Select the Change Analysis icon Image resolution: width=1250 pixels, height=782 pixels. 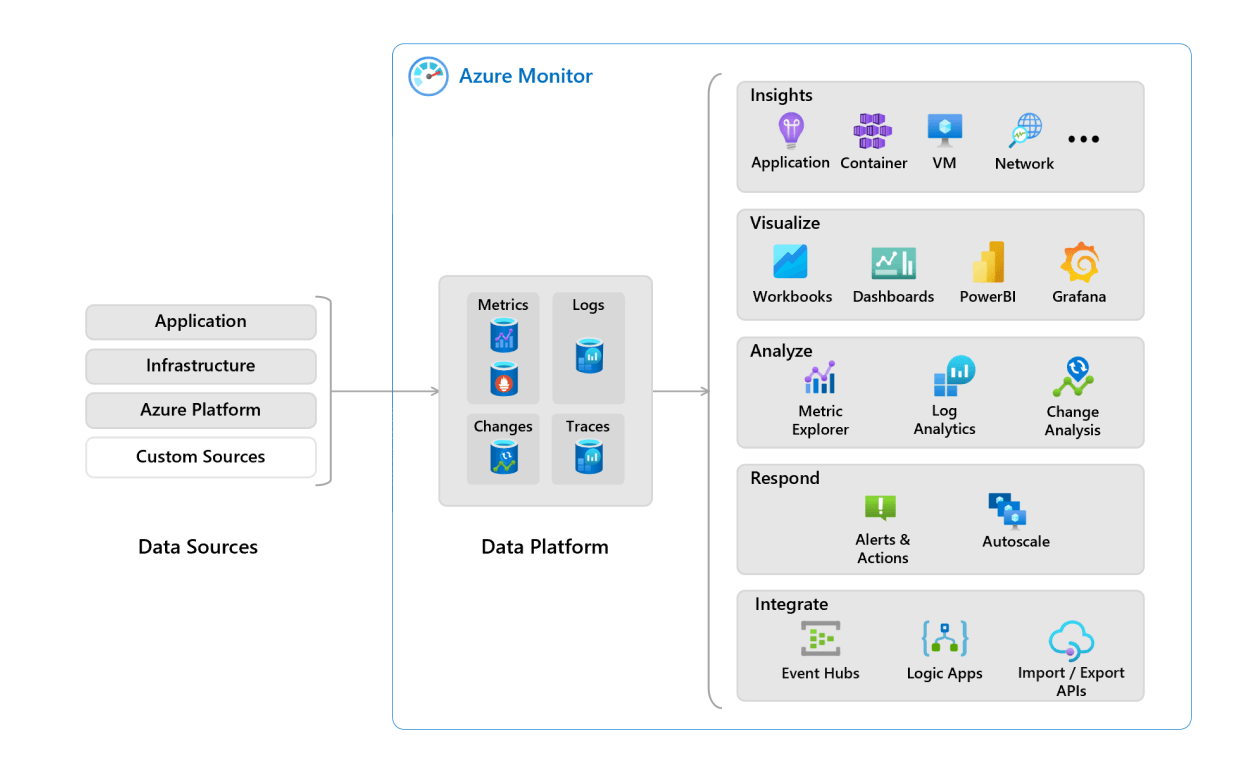(1072, 378)
